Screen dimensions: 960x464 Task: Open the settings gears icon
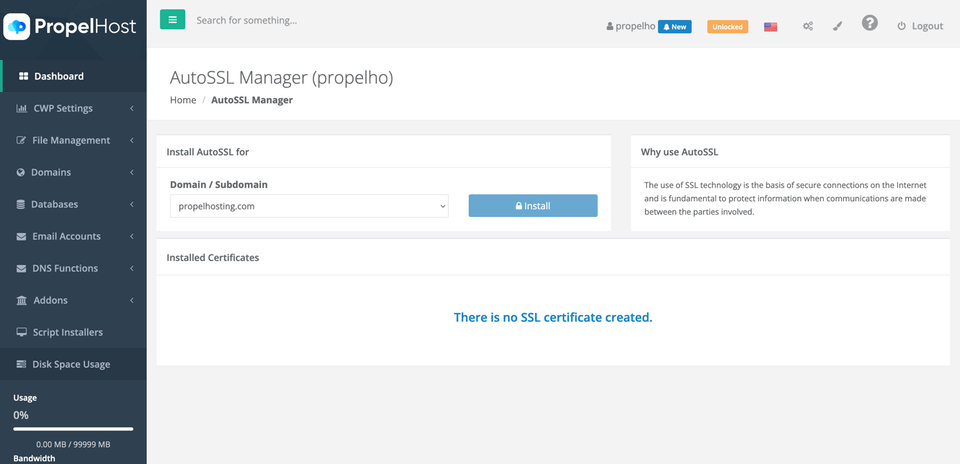[x=808, y=26]
